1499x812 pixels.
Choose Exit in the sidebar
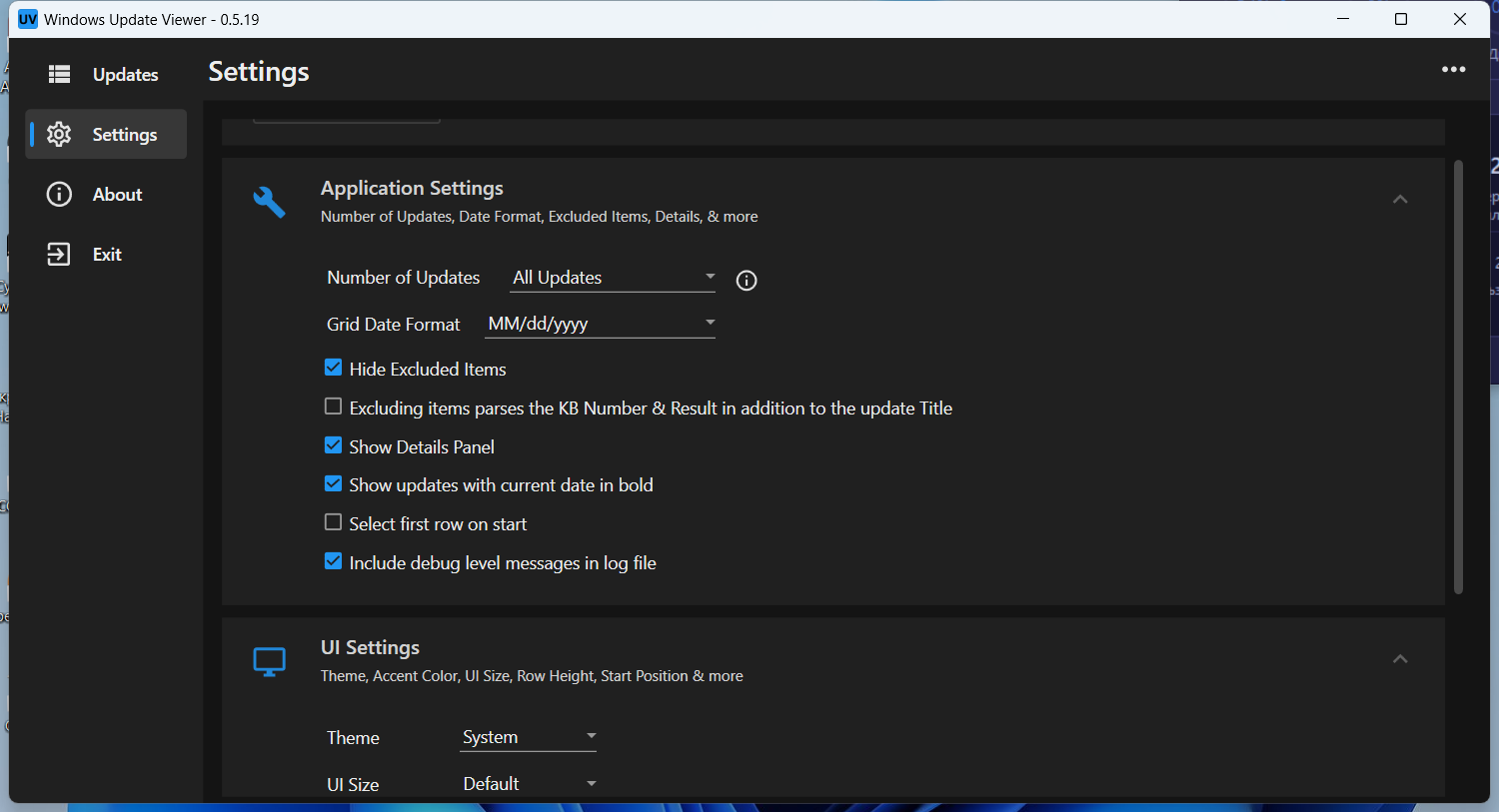(x=106, y=254)
